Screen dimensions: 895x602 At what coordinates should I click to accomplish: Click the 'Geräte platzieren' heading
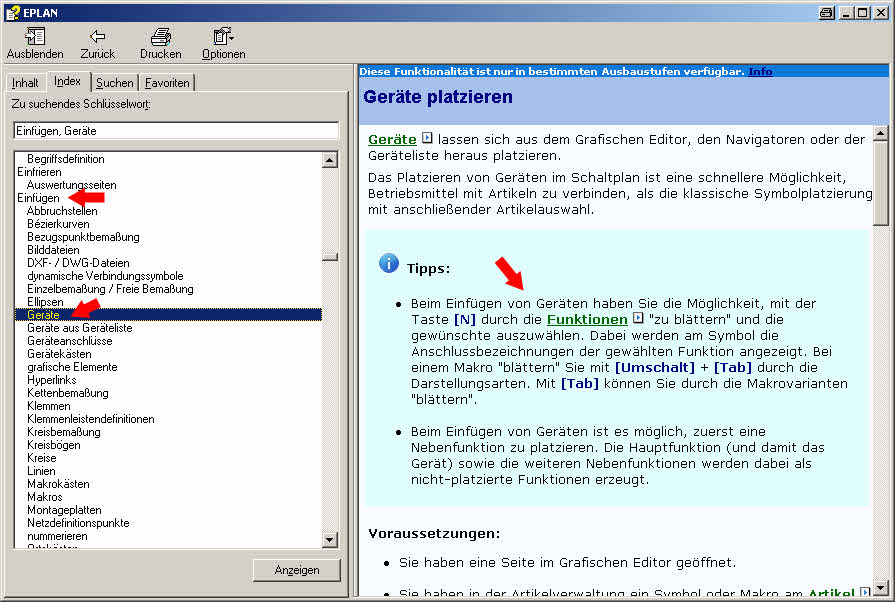[438, 97]
